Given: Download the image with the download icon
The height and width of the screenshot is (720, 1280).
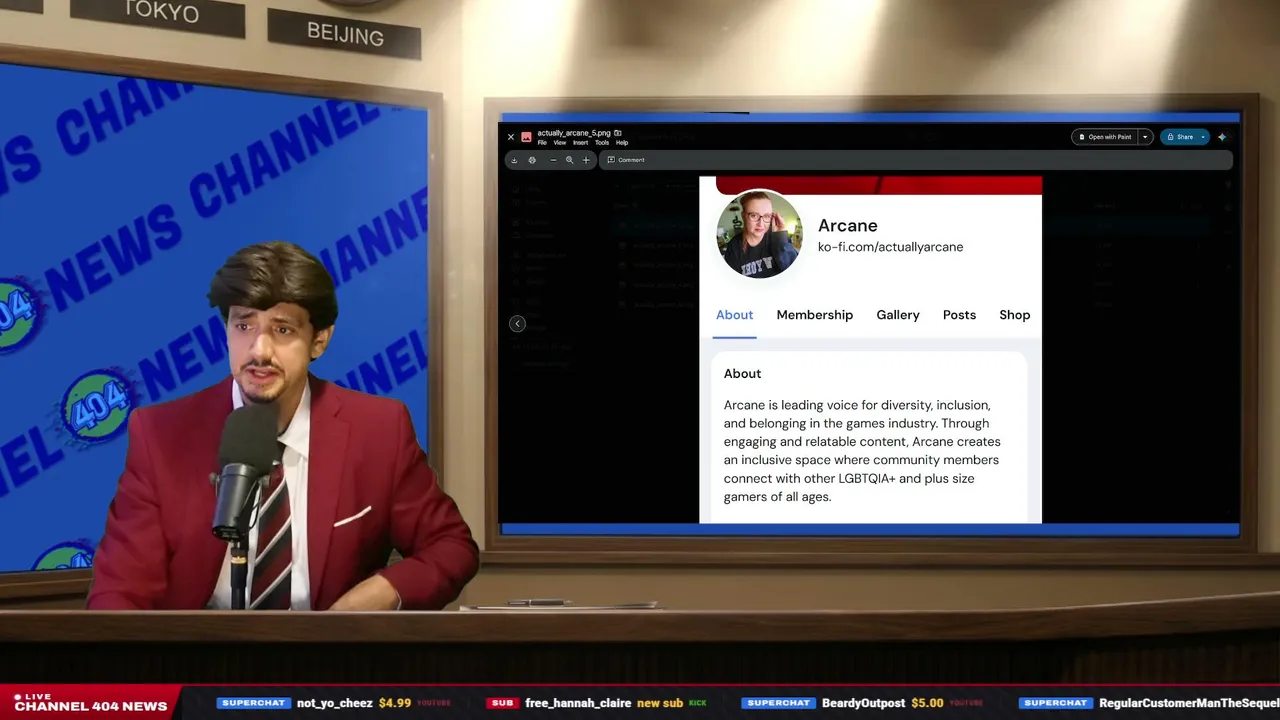Looking at the screenshot, I should coord(514,160).
